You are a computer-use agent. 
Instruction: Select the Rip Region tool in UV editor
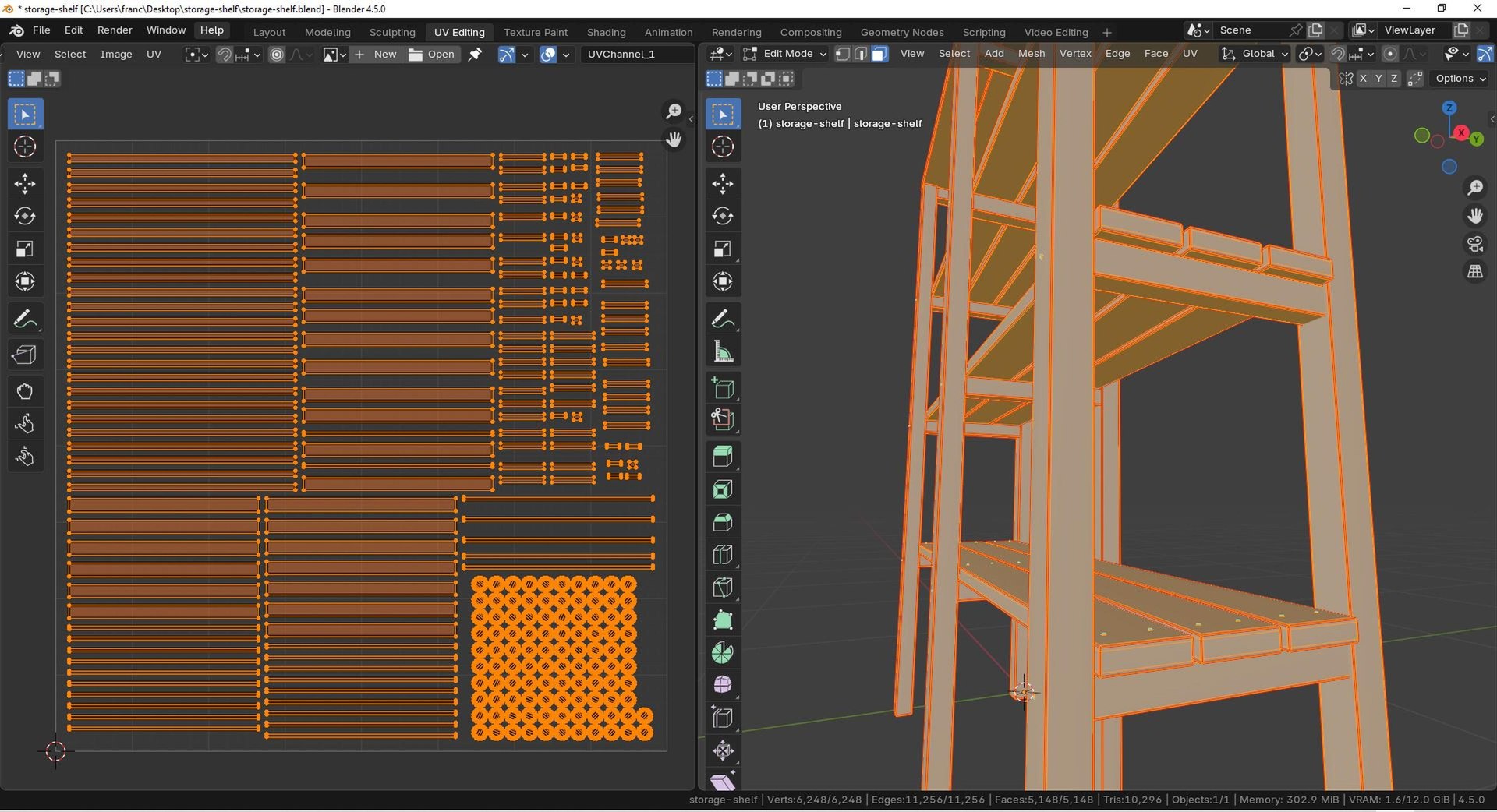(25, 355)
